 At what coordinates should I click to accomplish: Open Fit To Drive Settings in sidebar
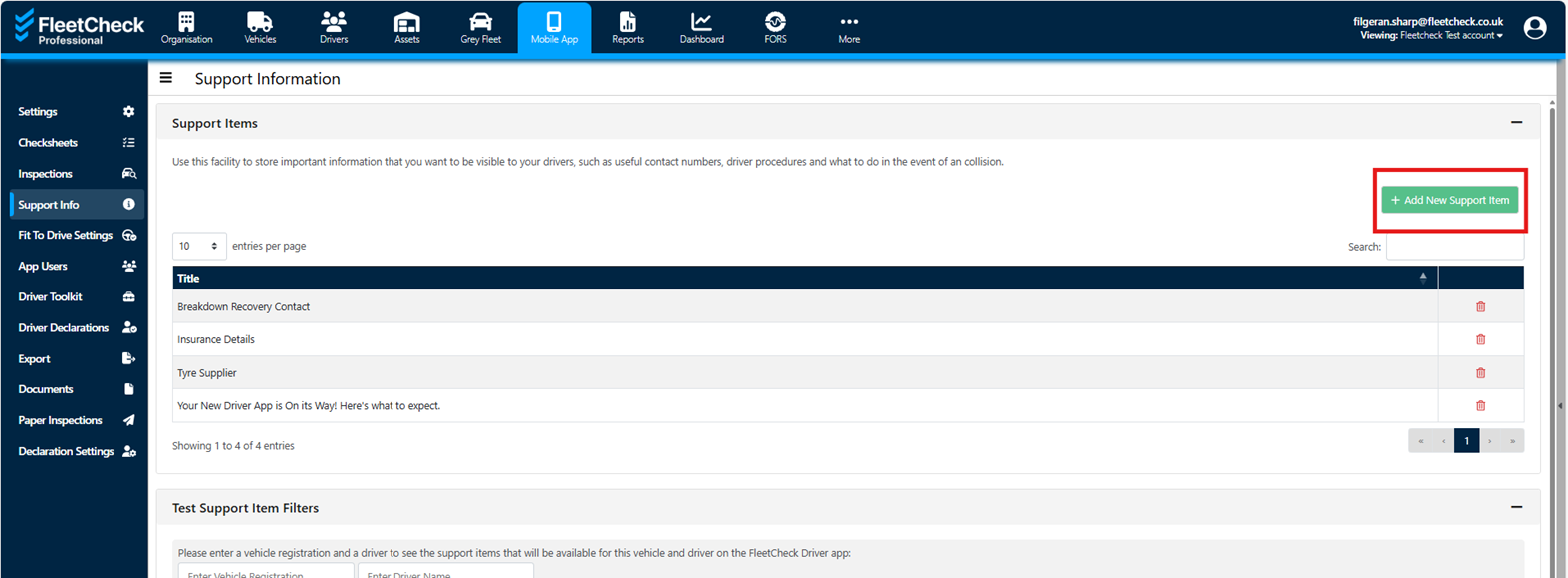pos(66,236)
